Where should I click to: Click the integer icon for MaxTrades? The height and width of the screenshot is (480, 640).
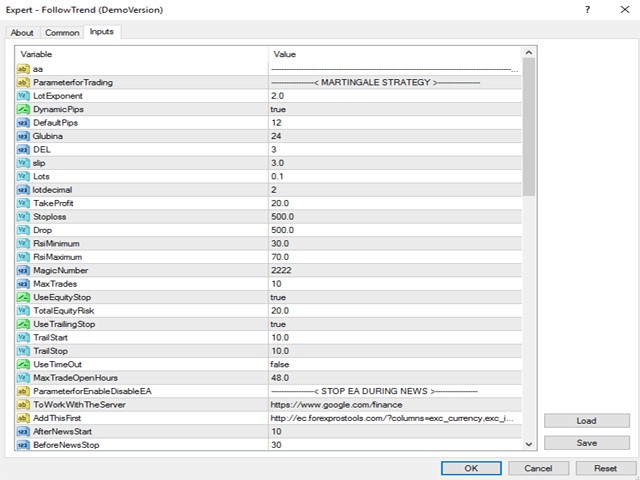pos(23,284)
